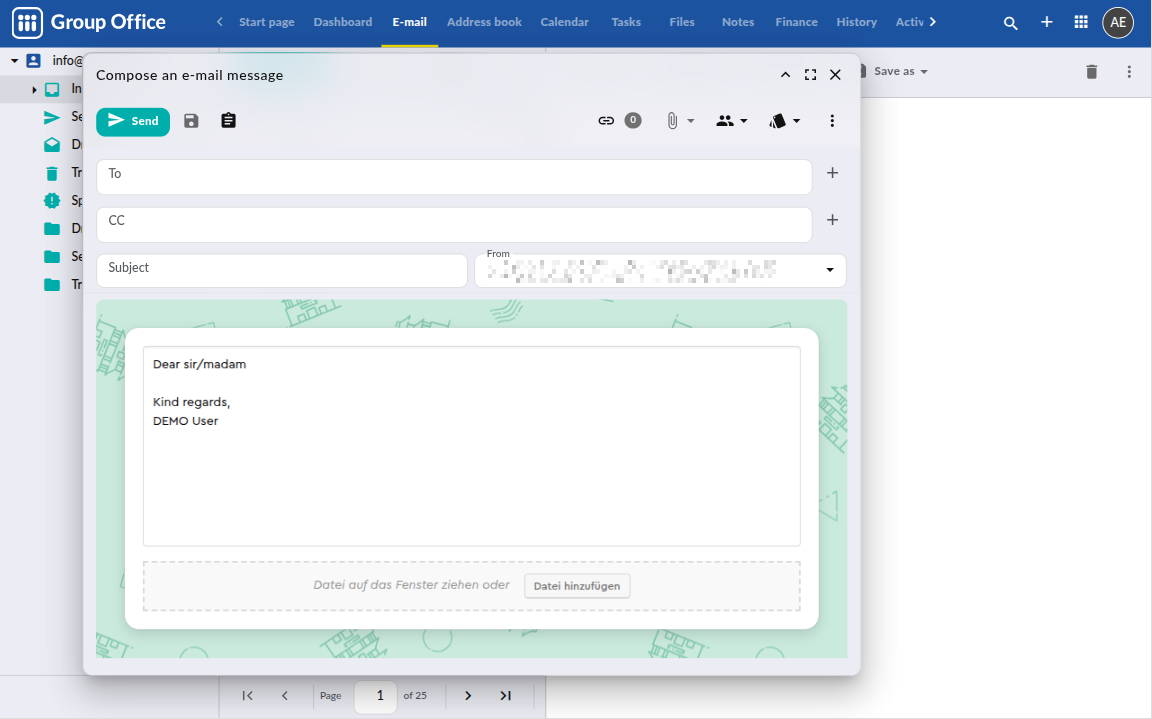The width and height of the screenshot is (1152, 719).
Task: Click in the To recipient field
Action: (x=454, y=177)
